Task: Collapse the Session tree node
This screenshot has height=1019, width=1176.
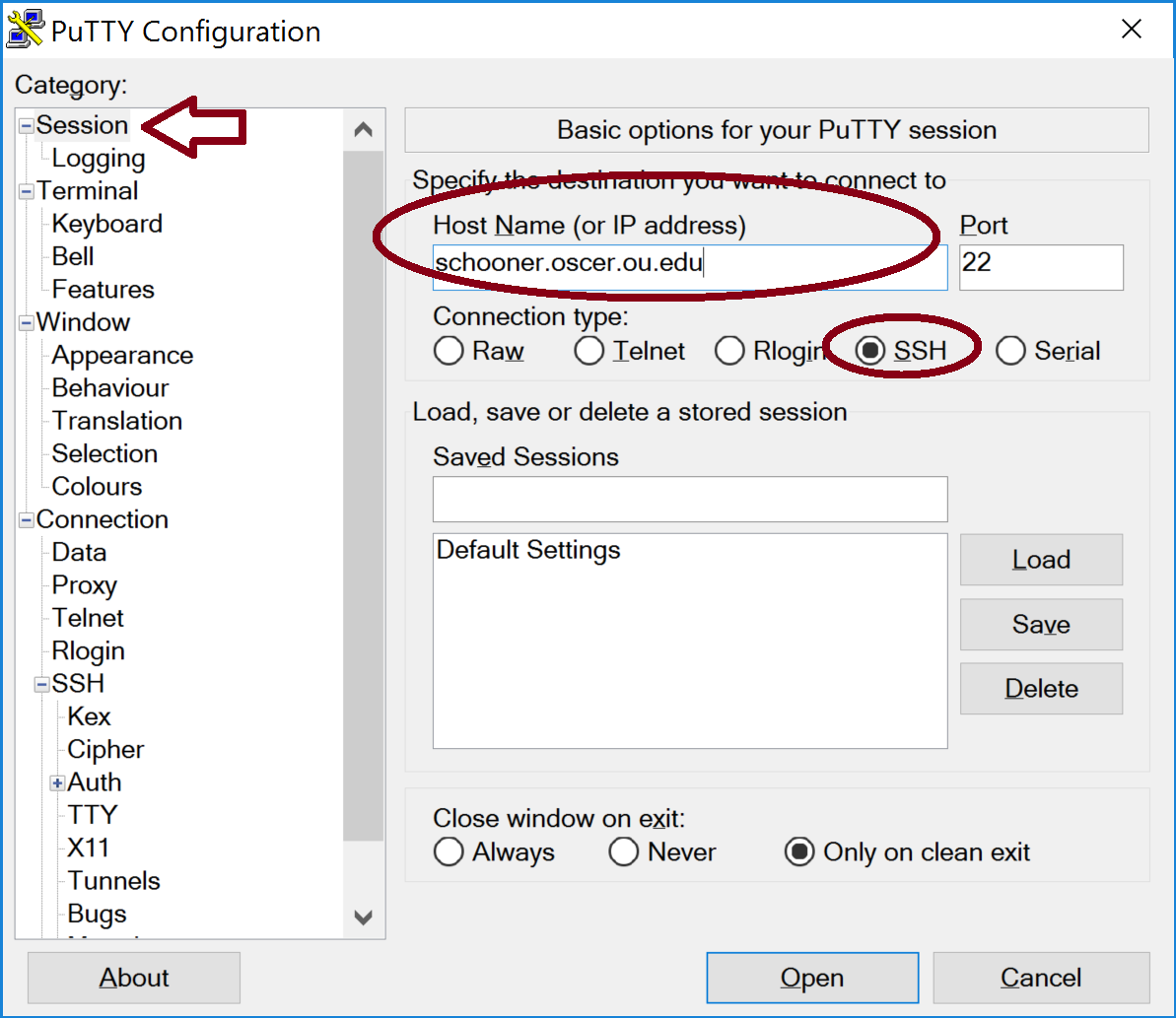Action: coord(26,126)
